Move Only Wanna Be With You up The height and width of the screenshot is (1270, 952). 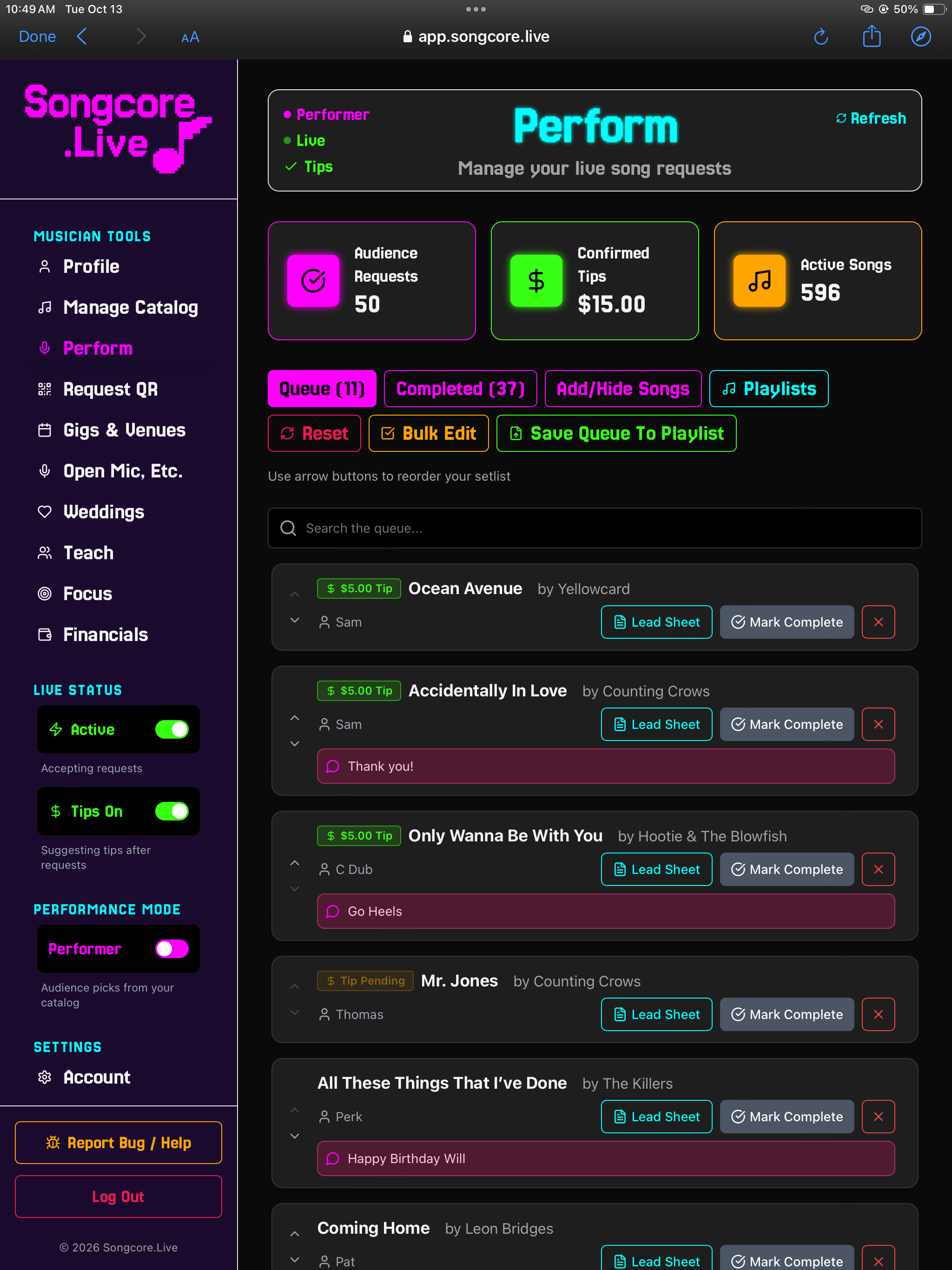[295, 863]
